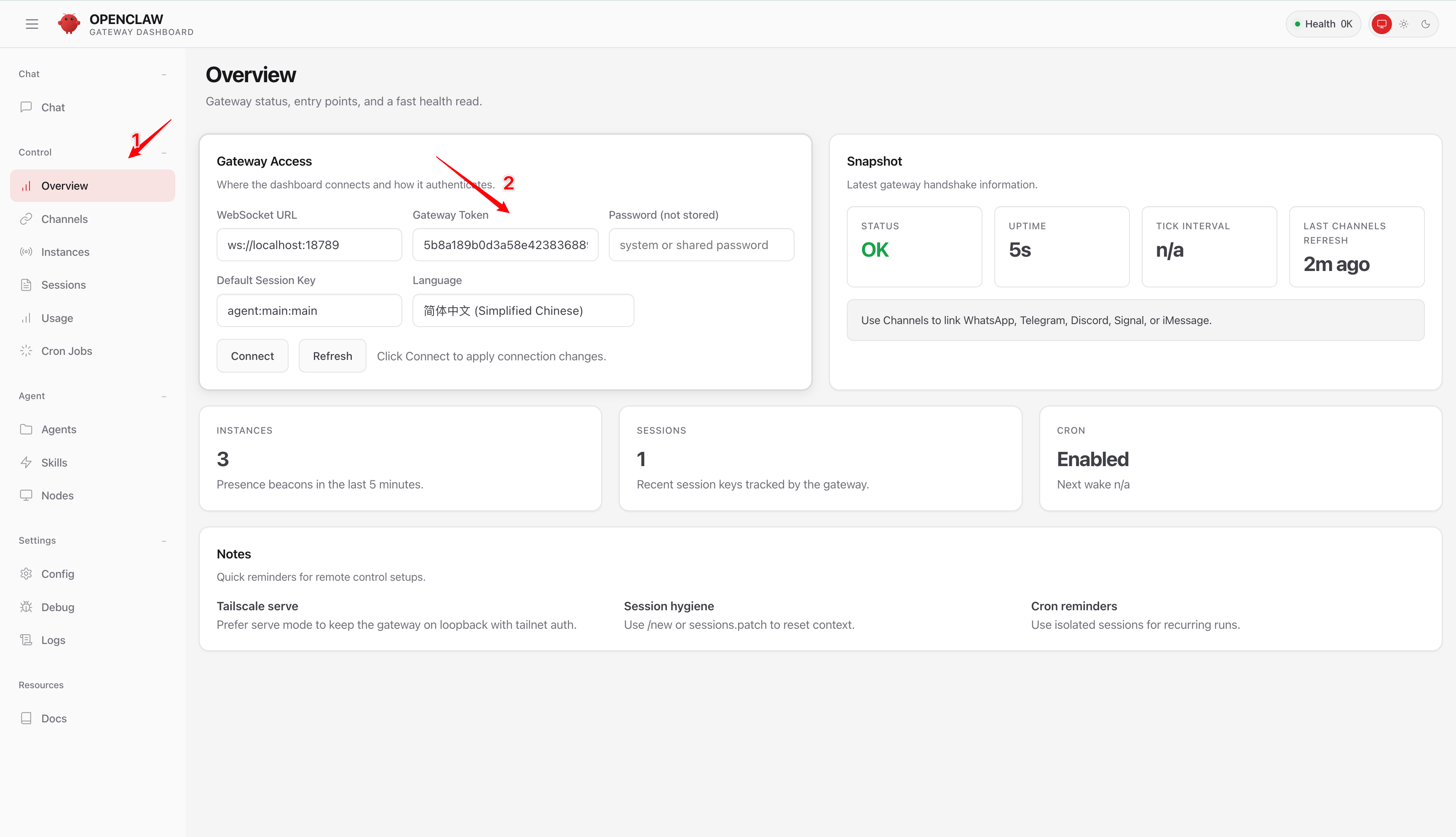Collapse the Agent sidebar section
This screenshot has width=1456, height=837.
164,396
